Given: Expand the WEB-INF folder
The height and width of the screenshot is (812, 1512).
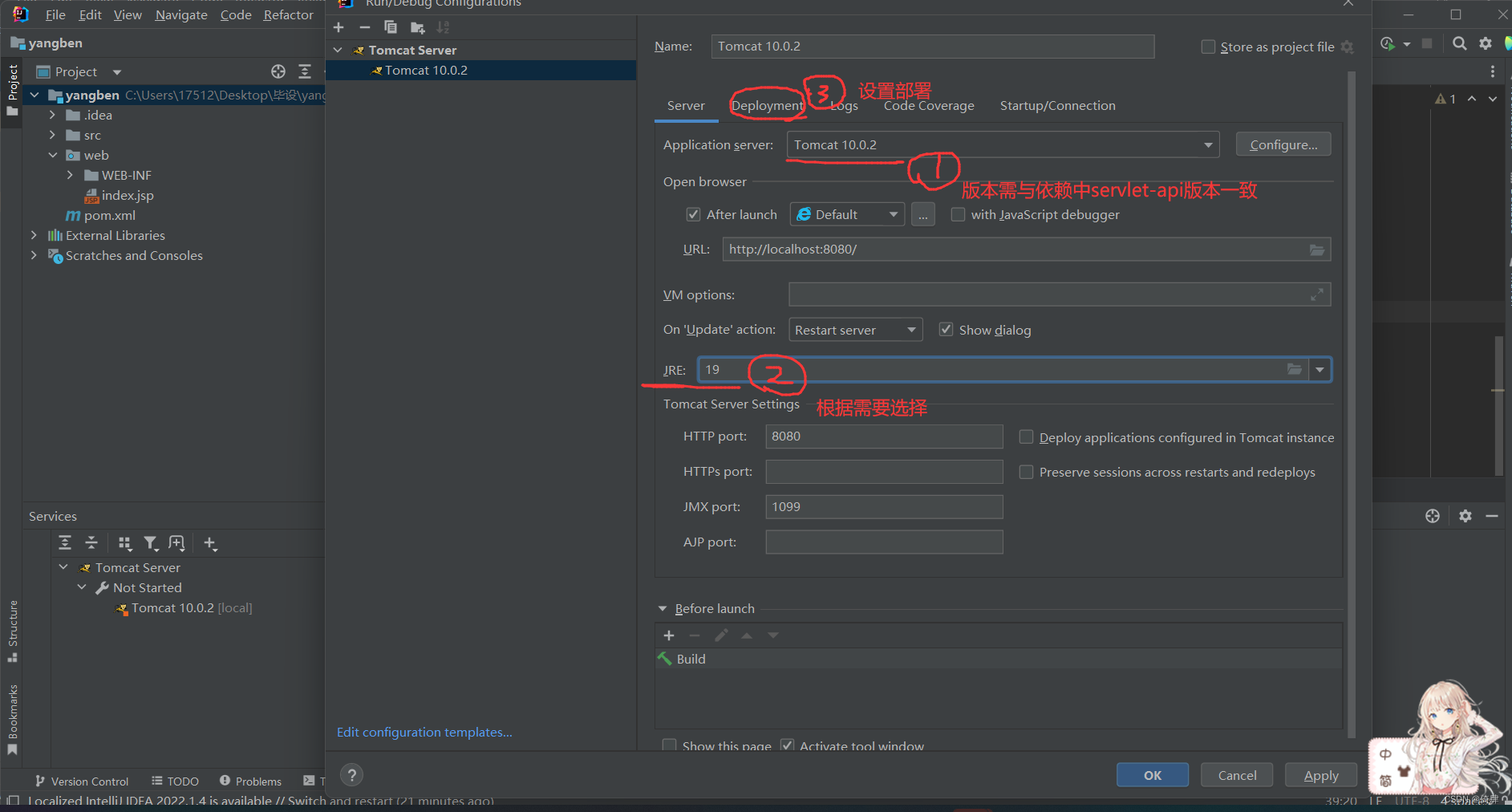Looking at the screenshot, I should pos(70,175).
